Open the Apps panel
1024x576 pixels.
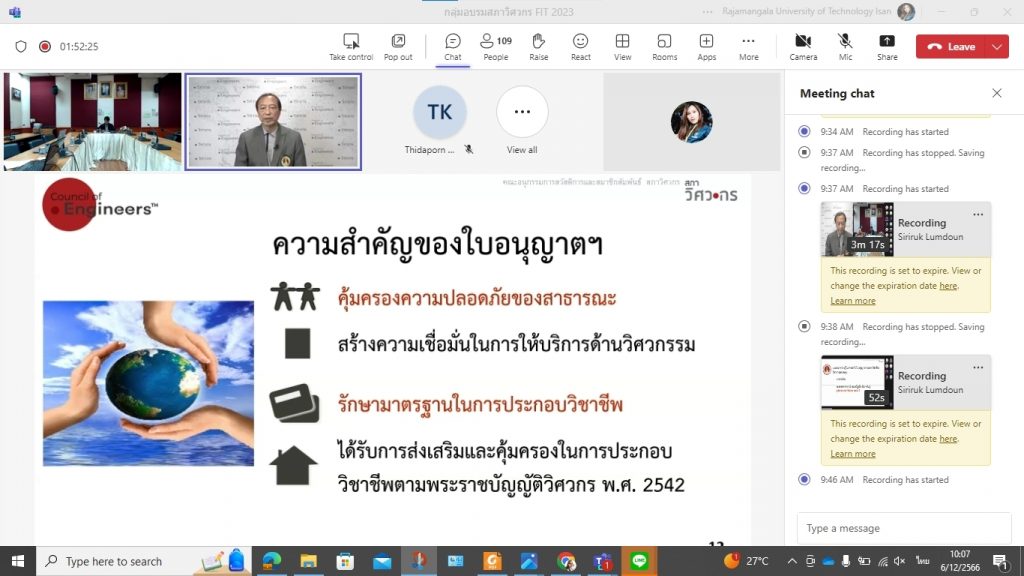click(x=706, y=46)
